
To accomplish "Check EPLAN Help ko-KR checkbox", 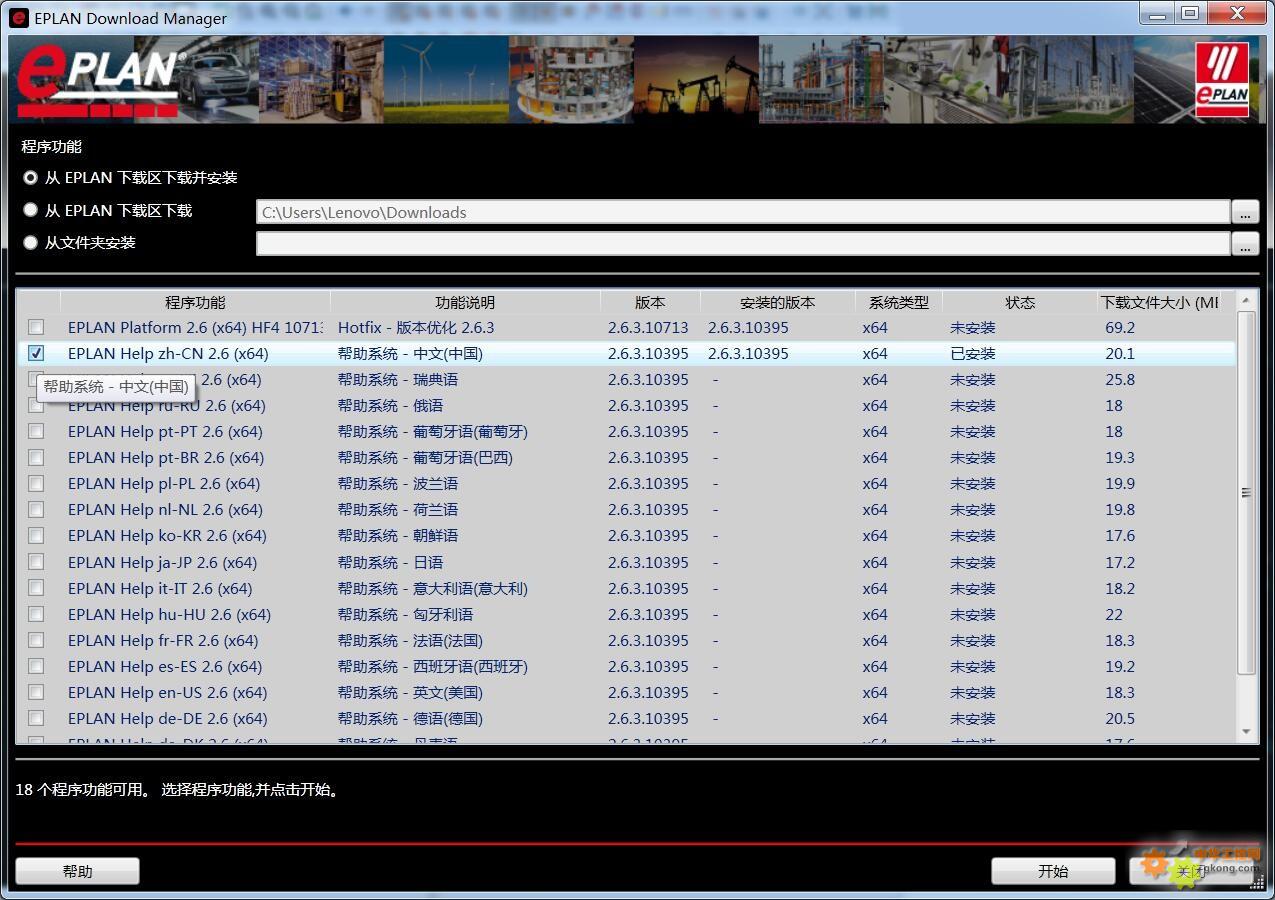I will coord(36,535).
